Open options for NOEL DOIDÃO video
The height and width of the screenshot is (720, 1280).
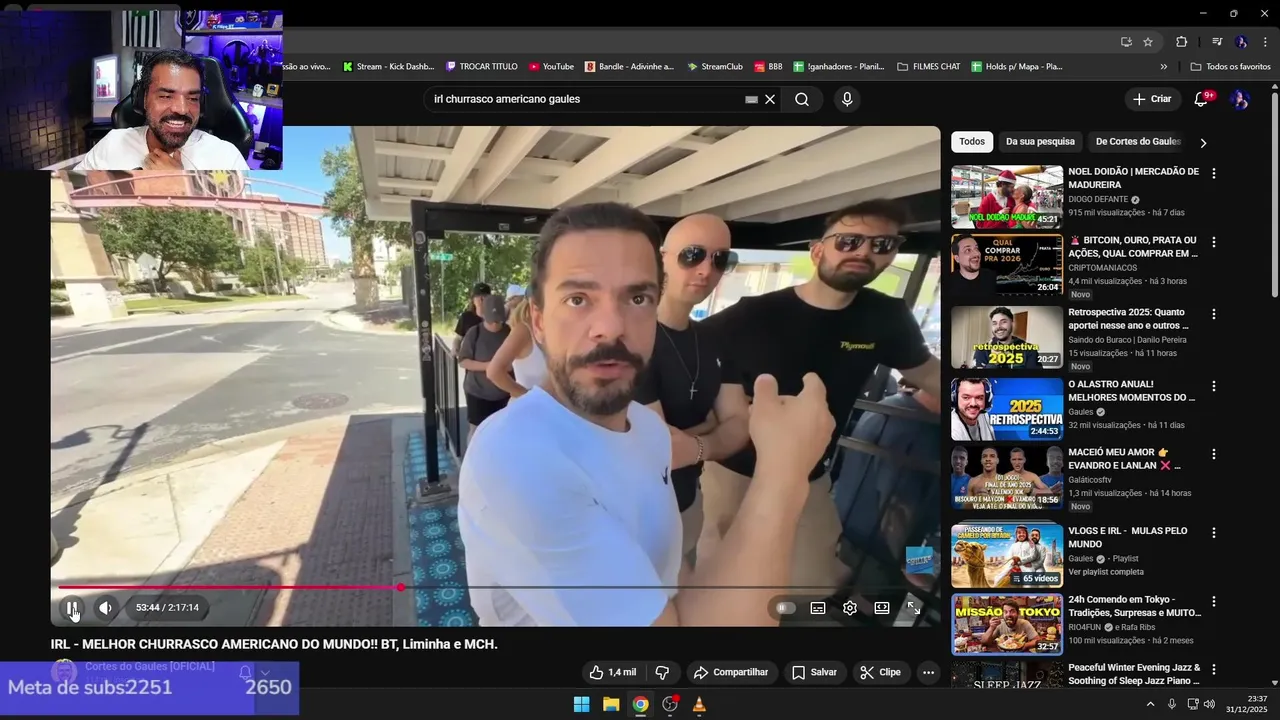[x=1214, y=173]
